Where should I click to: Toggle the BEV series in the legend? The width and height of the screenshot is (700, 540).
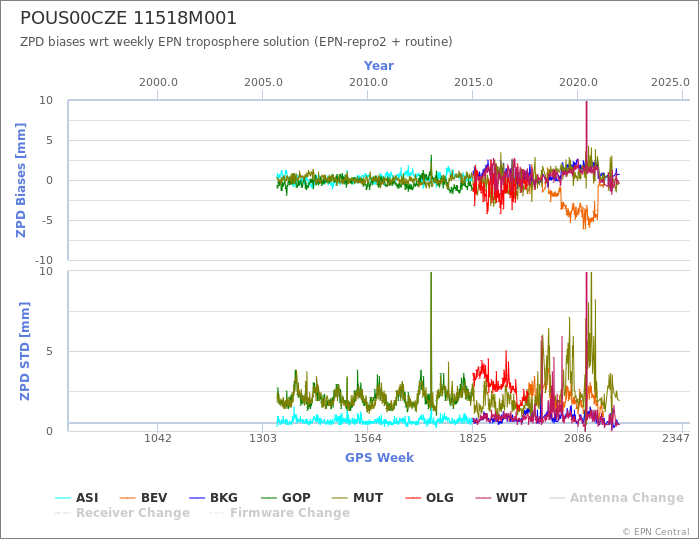pyautogui.click(x=144, y=498)
